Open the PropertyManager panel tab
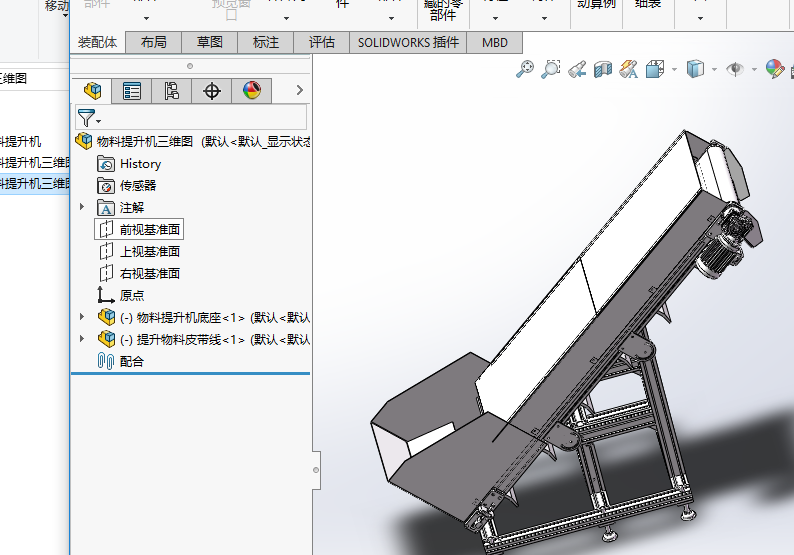Image resolution: width=794 pixels, height=555 pixels. pos(132,91)
